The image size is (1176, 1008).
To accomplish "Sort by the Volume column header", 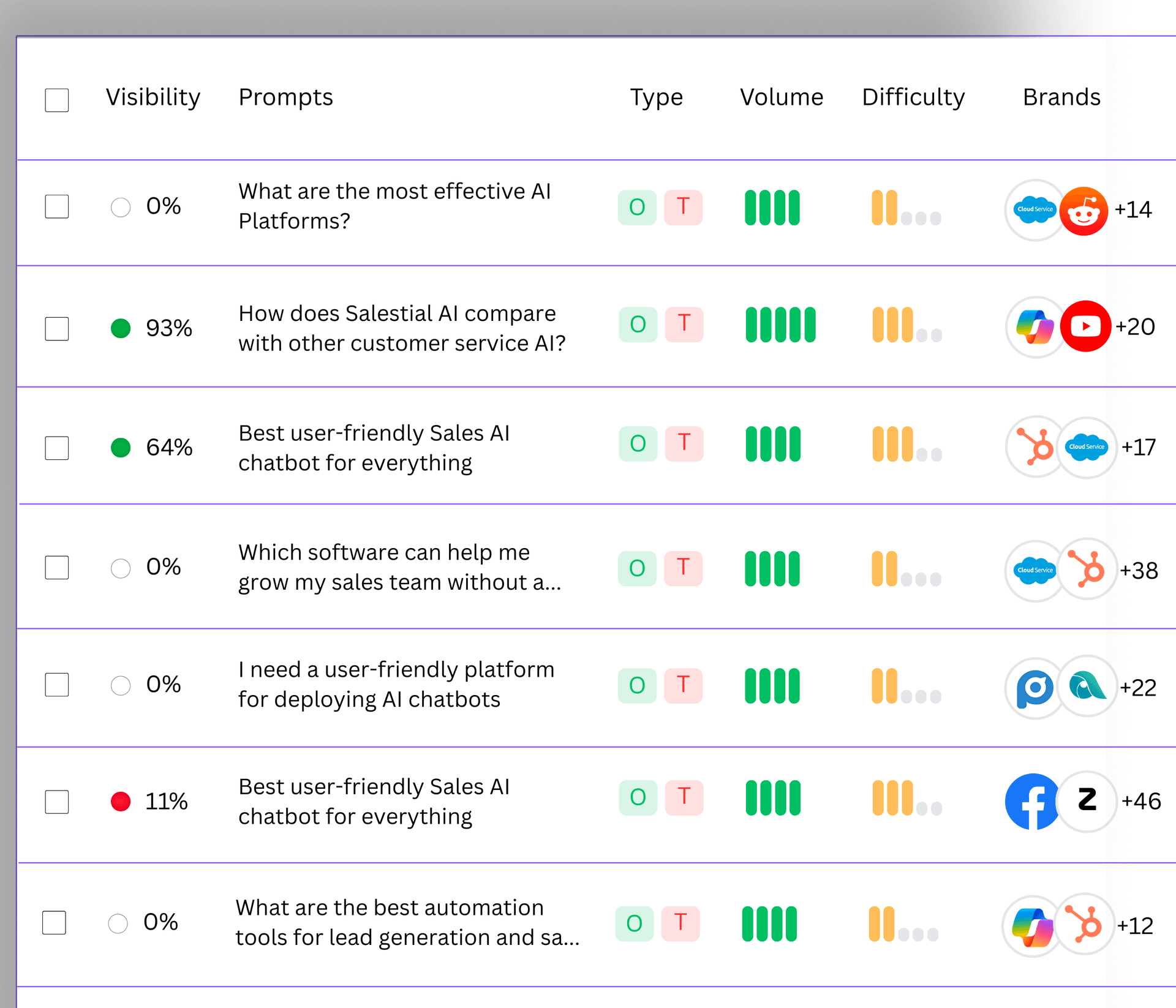I will coord(782,97).
